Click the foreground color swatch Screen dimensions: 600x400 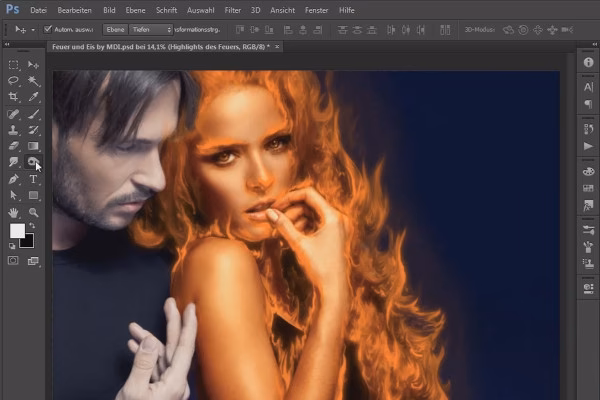click(x=17, y=231)
